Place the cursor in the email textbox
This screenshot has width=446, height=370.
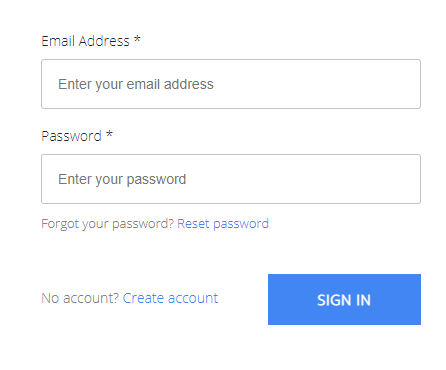[231, 84]
